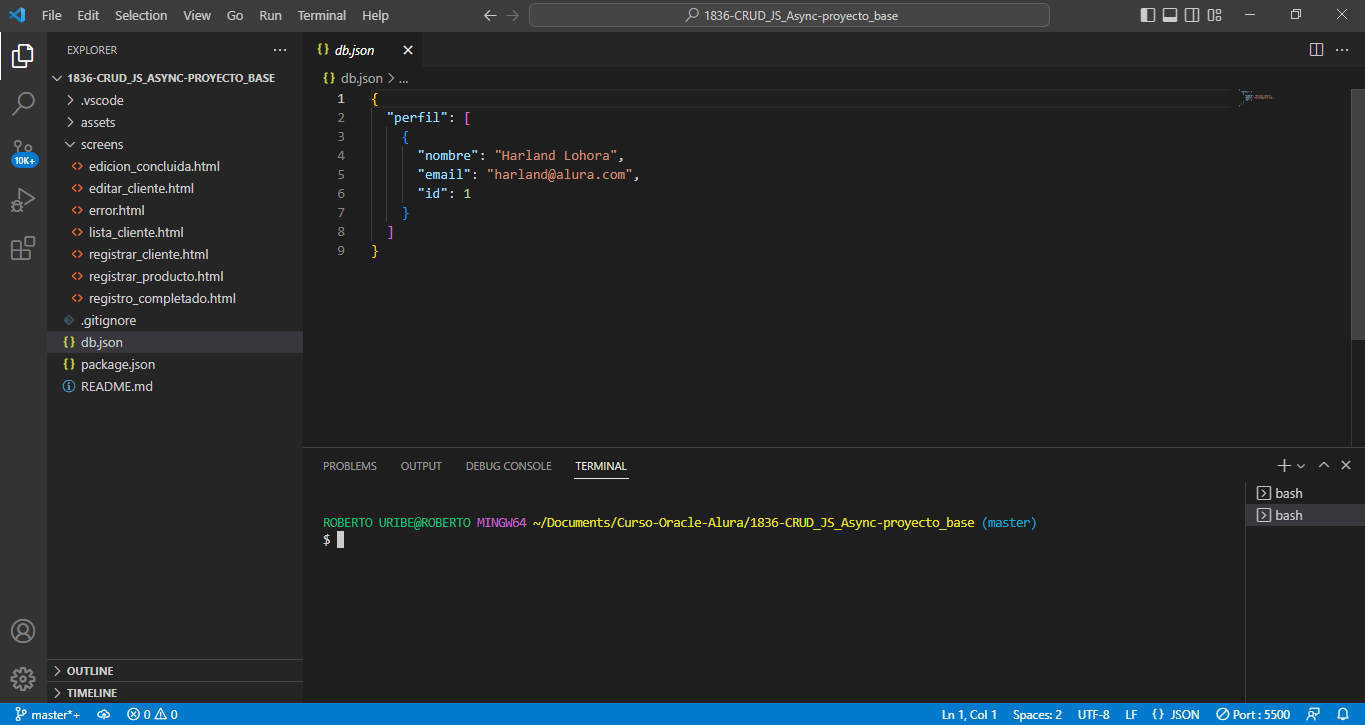1365x725 pixels.
Task: Collapse the 1836-CRUD_JS_ASYNC-PROYECTO_BASE root folder
Action: (175, 78)
